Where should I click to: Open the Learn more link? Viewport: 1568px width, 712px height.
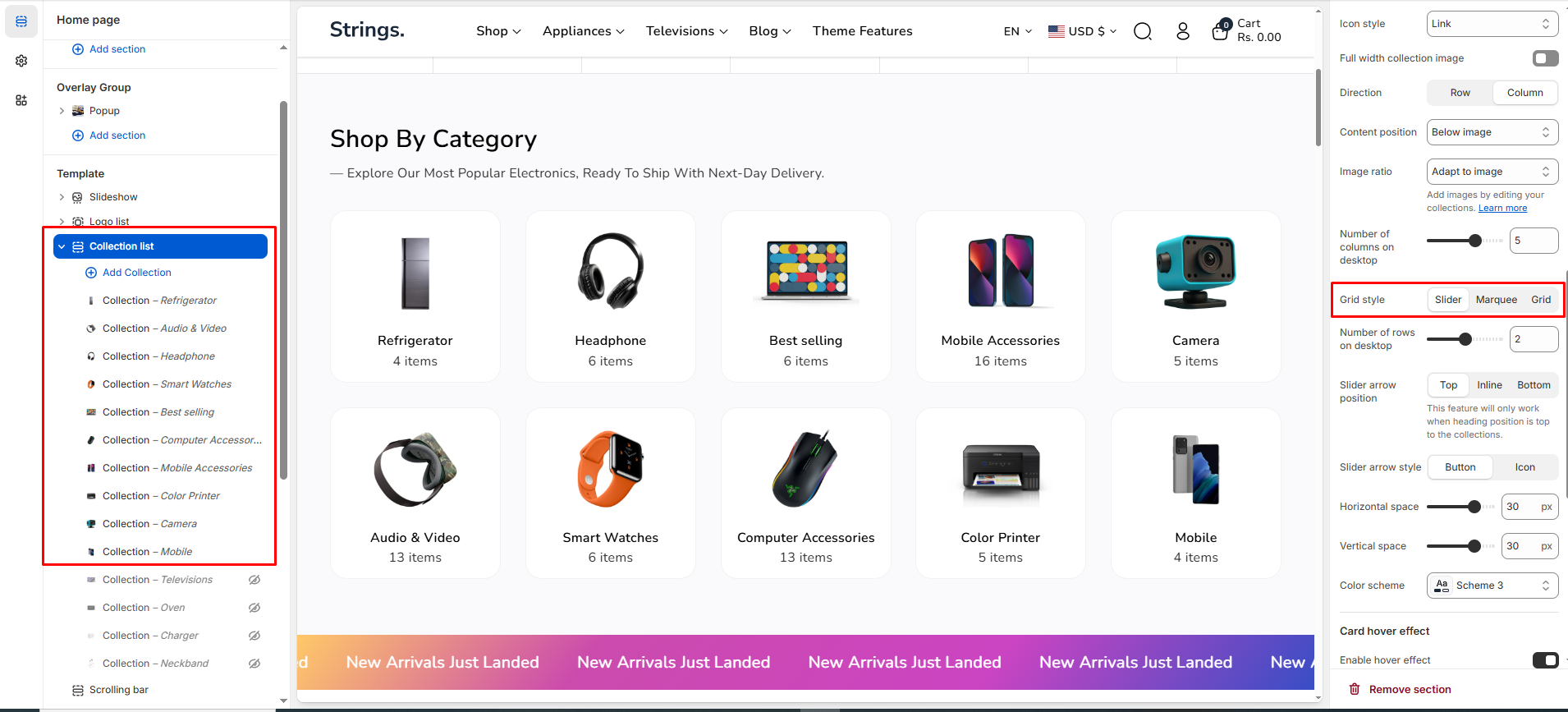[1502, 209]
